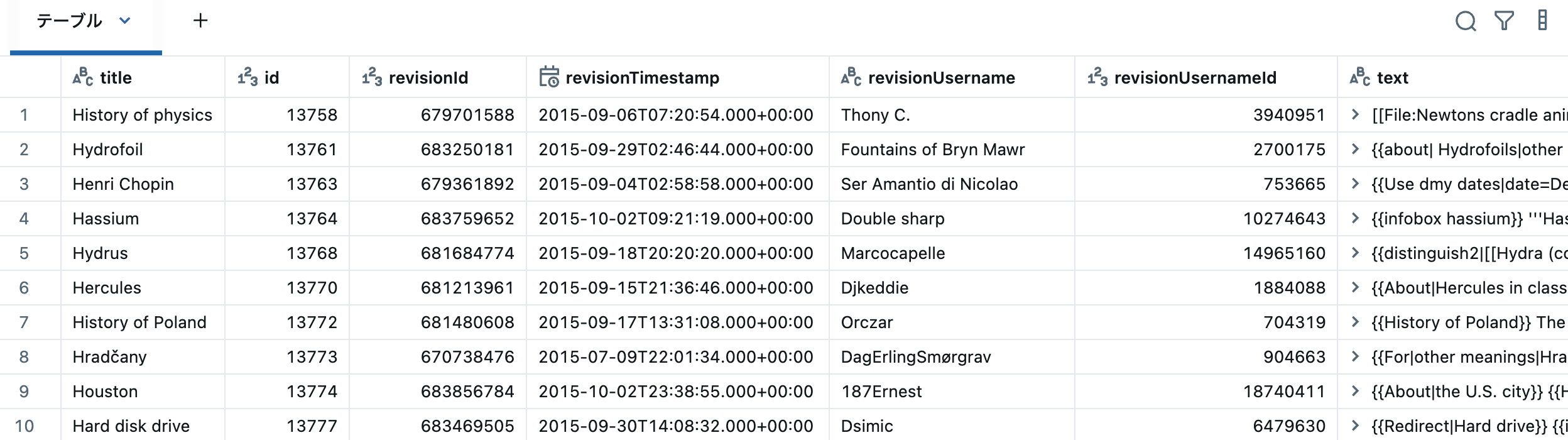Expand text cell for History of physics row
The image size is (1568, 440).
[x=1355, y=114]
